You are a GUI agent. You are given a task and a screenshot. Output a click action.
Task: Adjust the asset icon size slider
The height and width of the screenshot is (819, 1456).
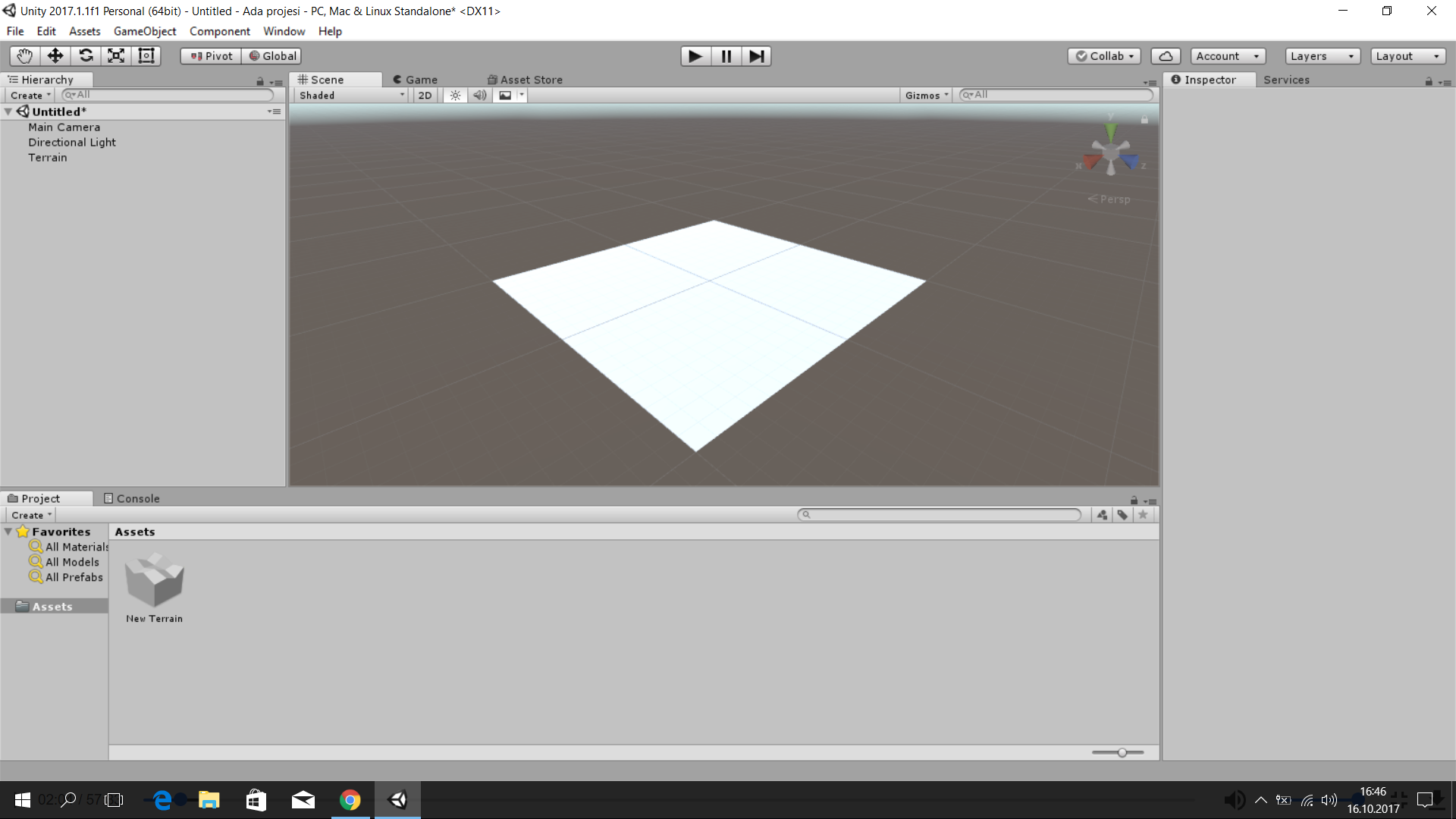coord(1122,752)
